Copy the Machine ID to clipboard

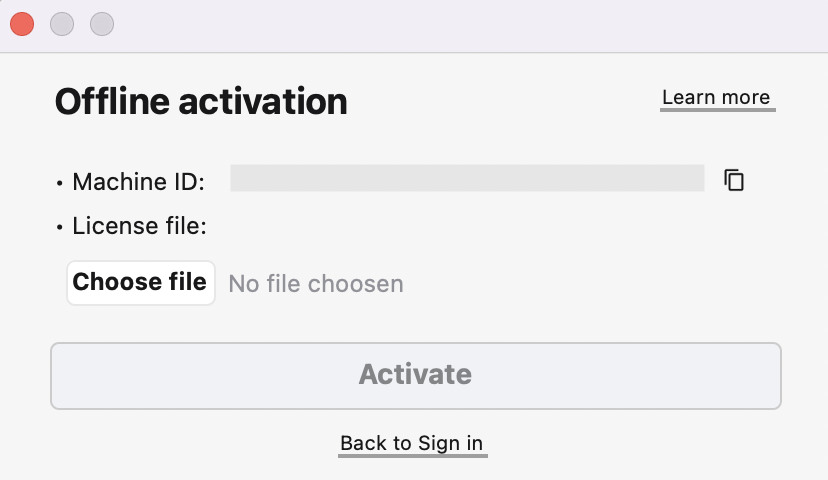point(734,180)
